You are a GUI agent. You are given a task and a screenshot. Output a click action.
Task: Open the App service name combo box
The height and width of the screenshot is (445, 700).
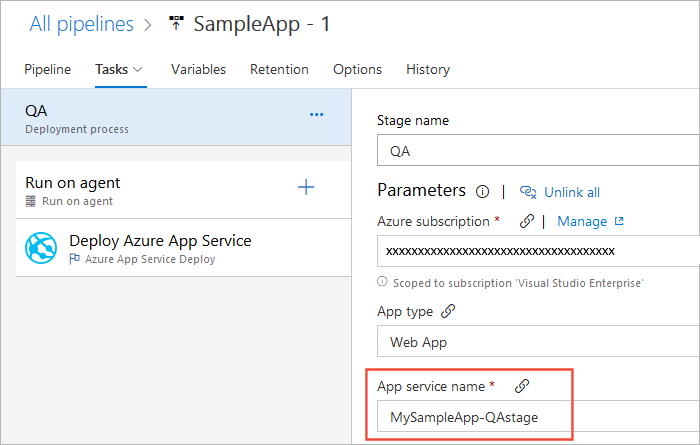pyautogui.click(x=538, y=416)
